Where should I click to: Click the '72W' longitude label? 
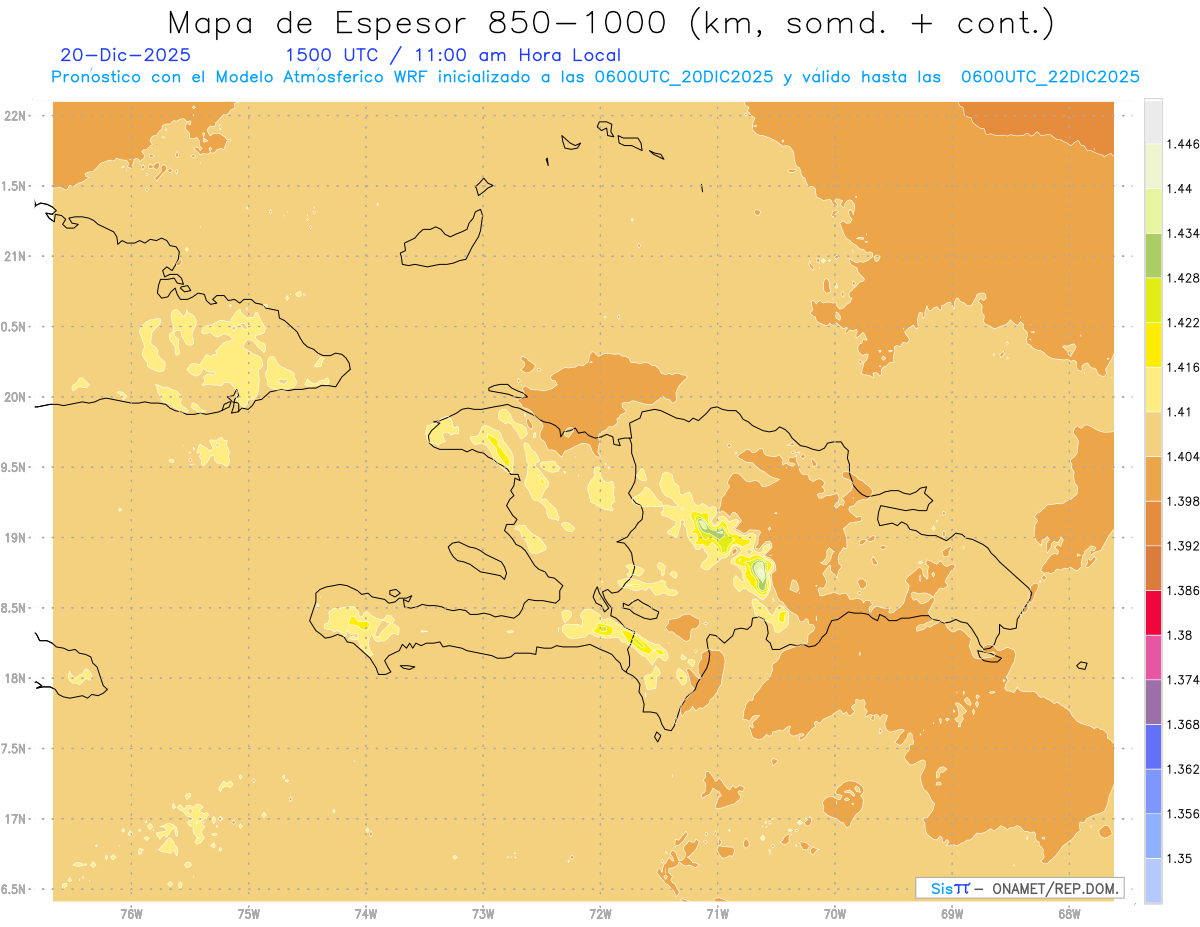600,914
